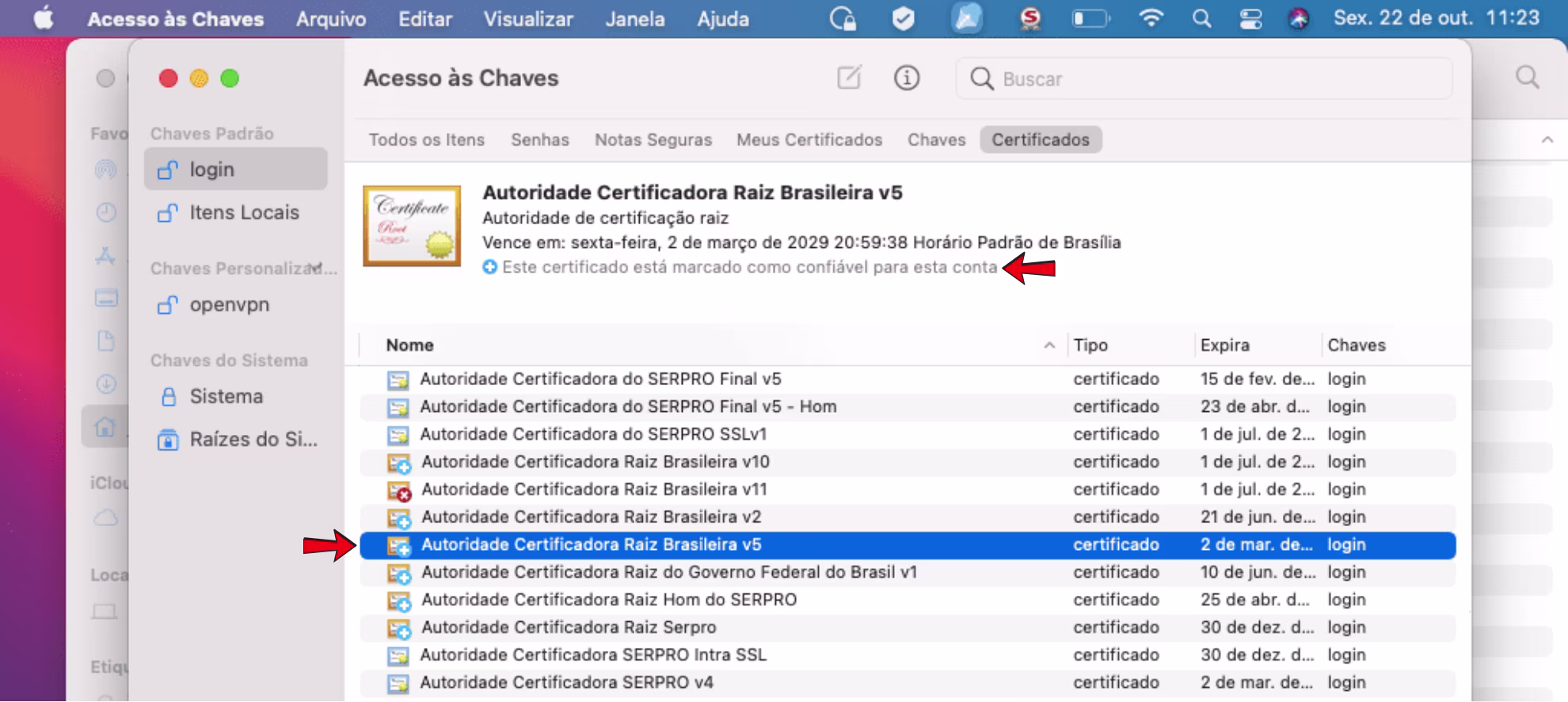
Task: Click the info (i) toolbar button
Action: click(x=907, y=78)
